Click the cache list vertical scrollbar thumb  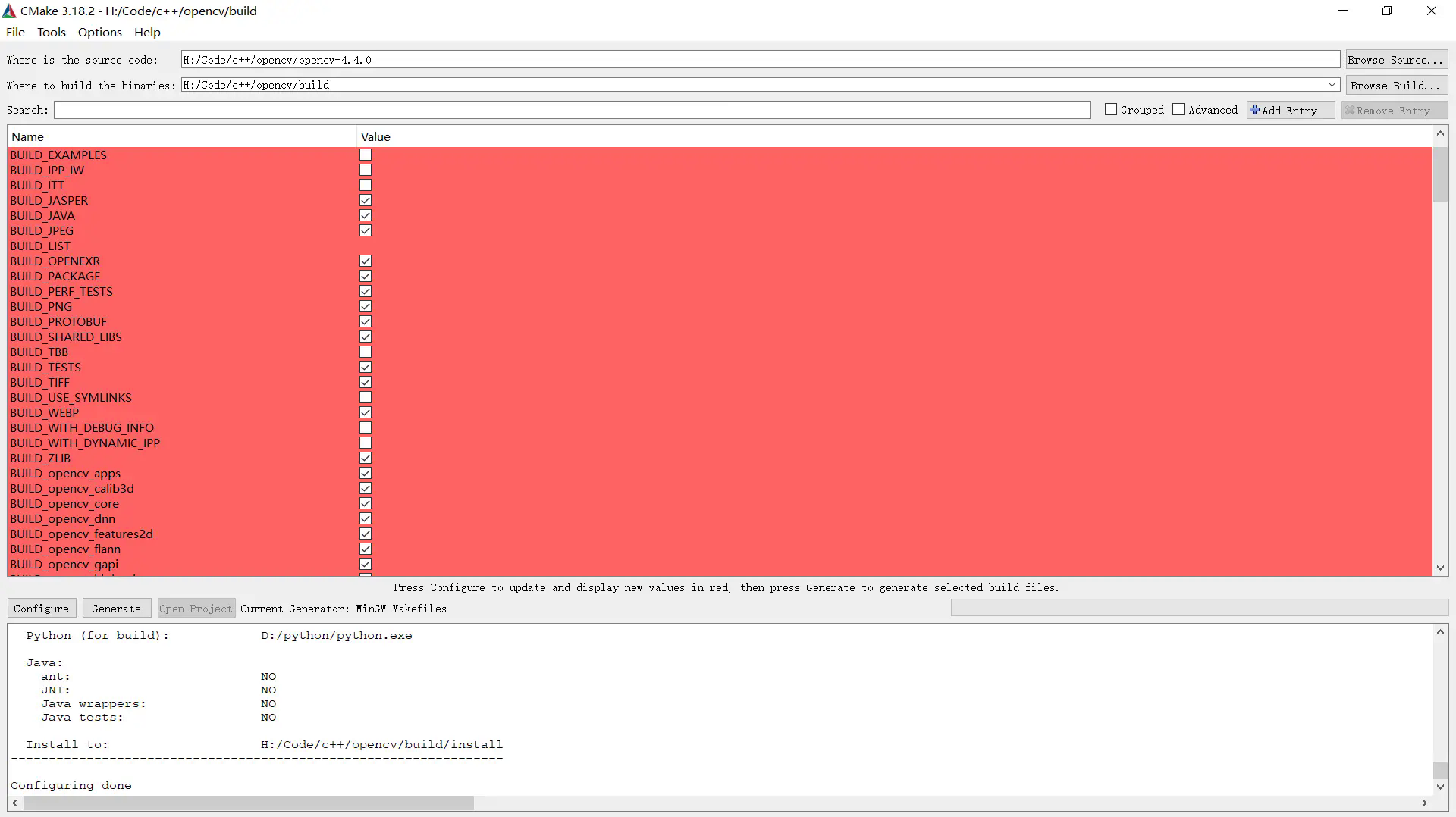1440,174
